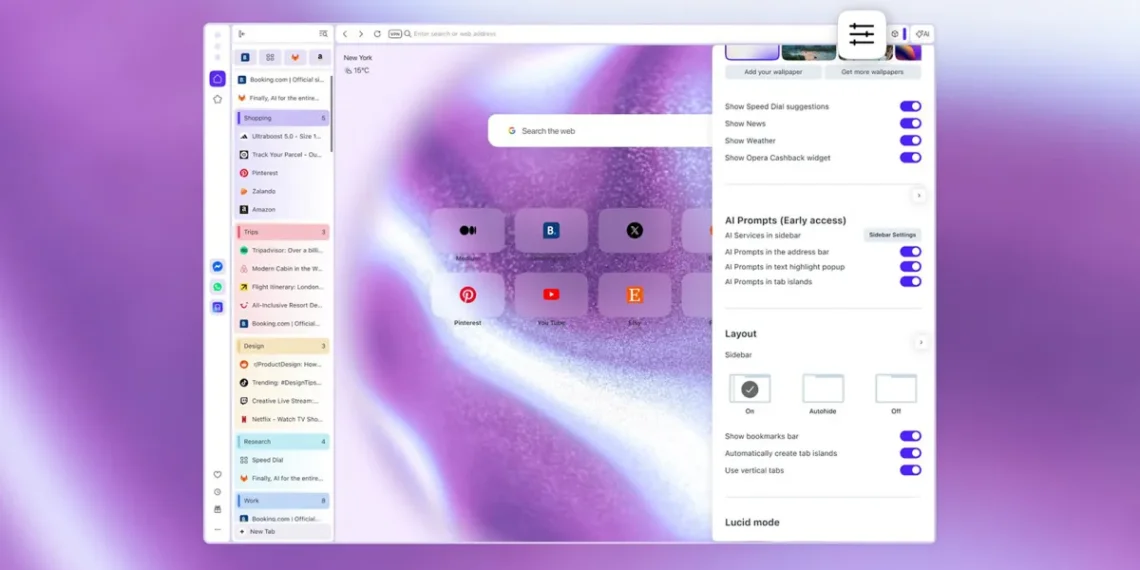The width and height of the screenshot is (1140, 570).
Task: Switch to the Tripadvisor tab
Action: (283, 250)
